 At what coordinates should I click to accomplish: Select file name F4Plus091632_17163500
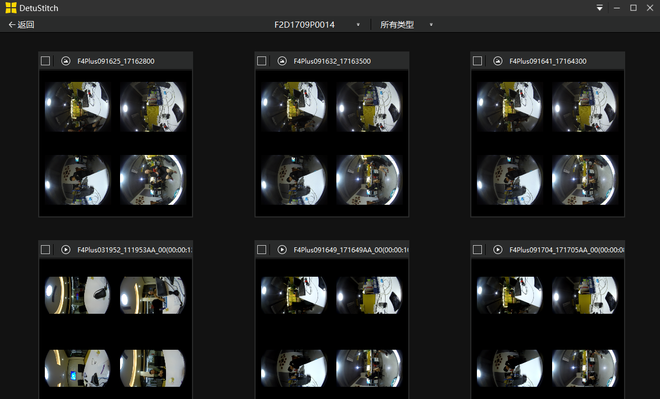[x=332, y=61]
